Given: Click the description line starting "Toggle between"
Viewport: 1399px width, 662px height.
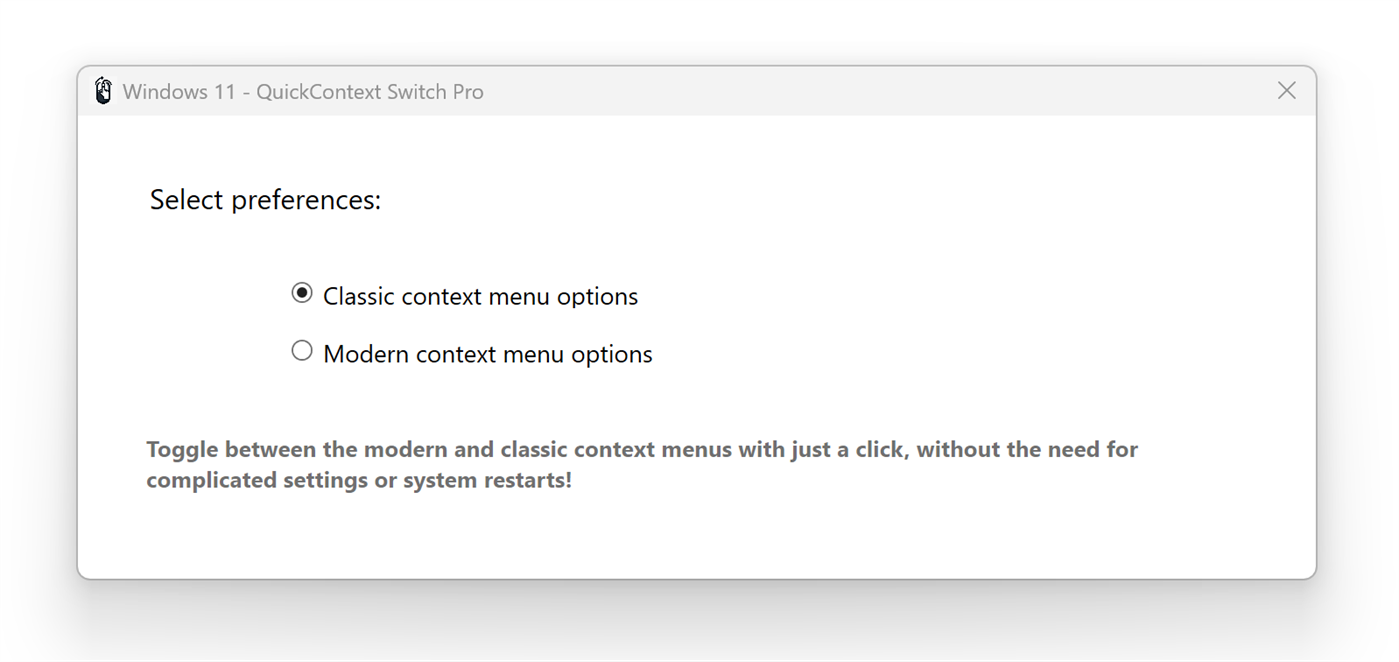Looking at the screenshot, I should point(641,450).
